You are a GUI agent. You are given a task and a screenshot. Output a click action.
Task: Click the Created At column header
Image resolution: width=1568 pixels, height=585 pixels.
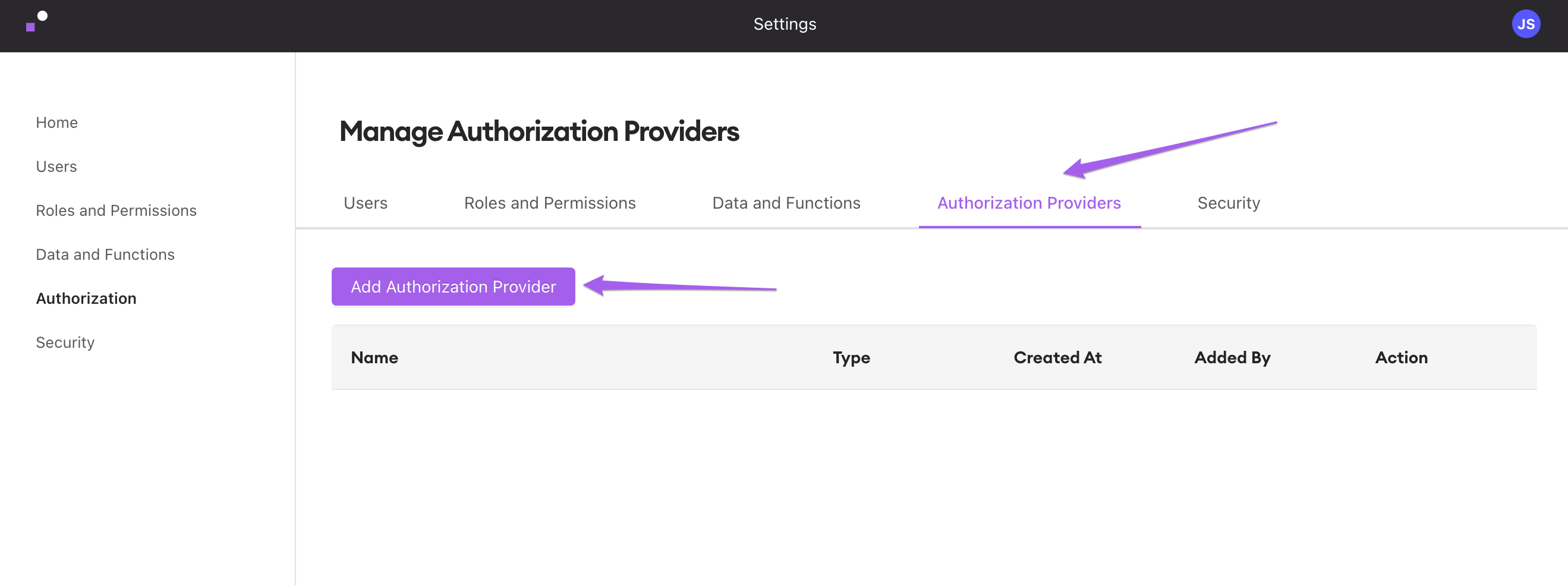[x=1057, y=357]
